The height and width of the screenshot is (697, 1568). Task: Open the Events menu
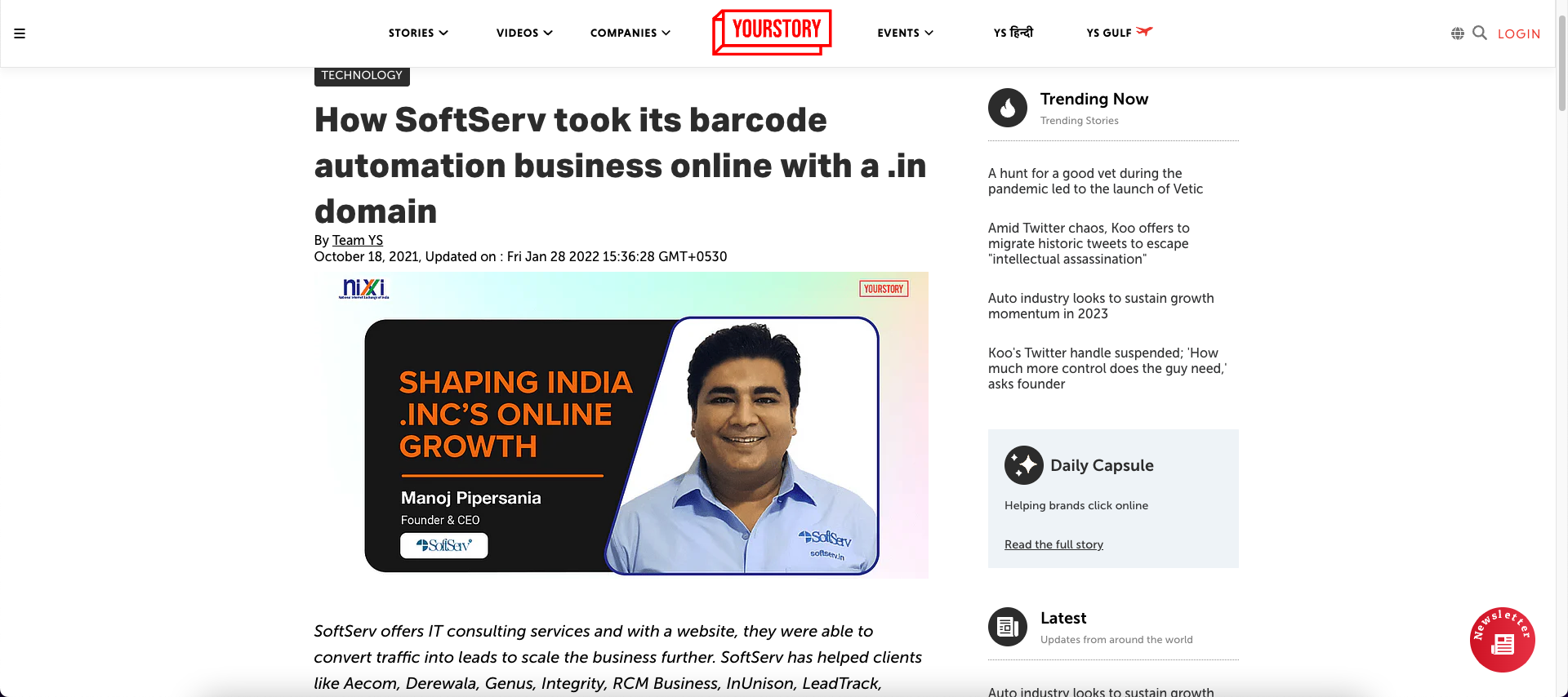(905, 33)
